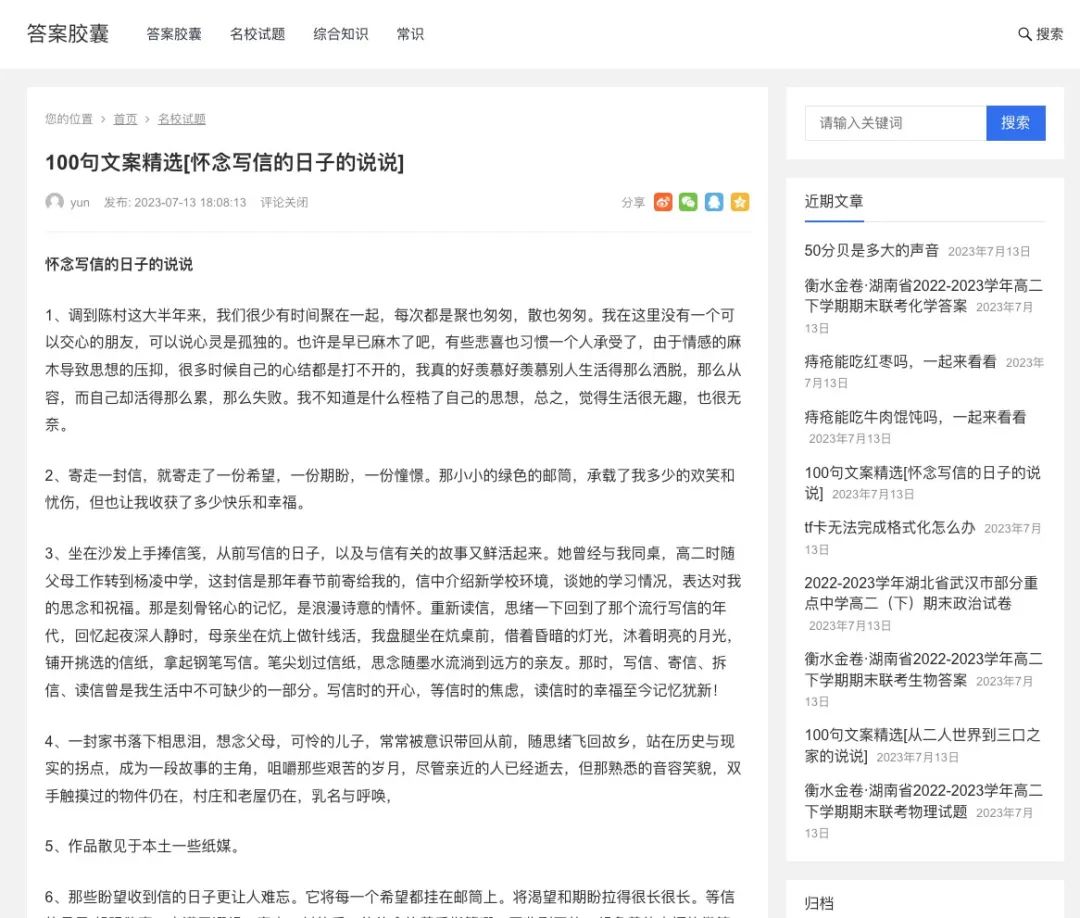Click author yun's avatar icon

pos(54,202)
